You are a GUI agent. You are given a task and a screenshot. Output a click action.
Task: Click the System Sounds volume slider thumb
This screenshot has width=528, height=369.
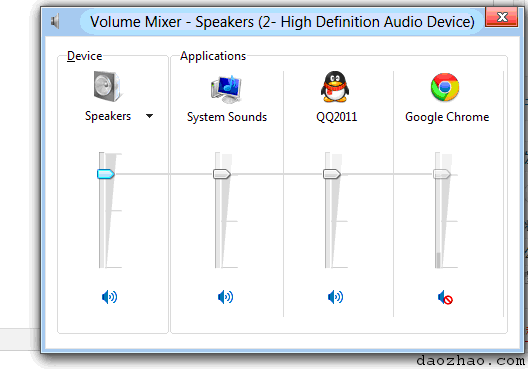click(222, 174)
